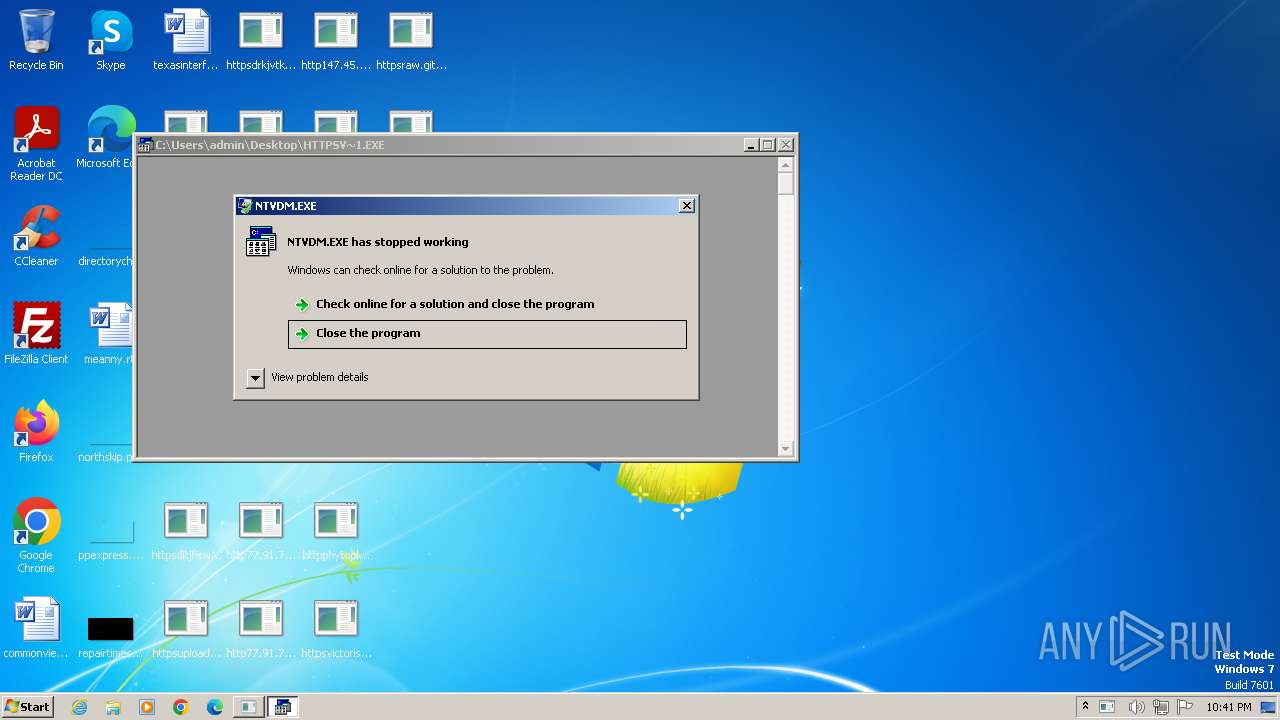1280x720 pixels.
Task: Launch Skype from the desktop
Action: [110, 40]
